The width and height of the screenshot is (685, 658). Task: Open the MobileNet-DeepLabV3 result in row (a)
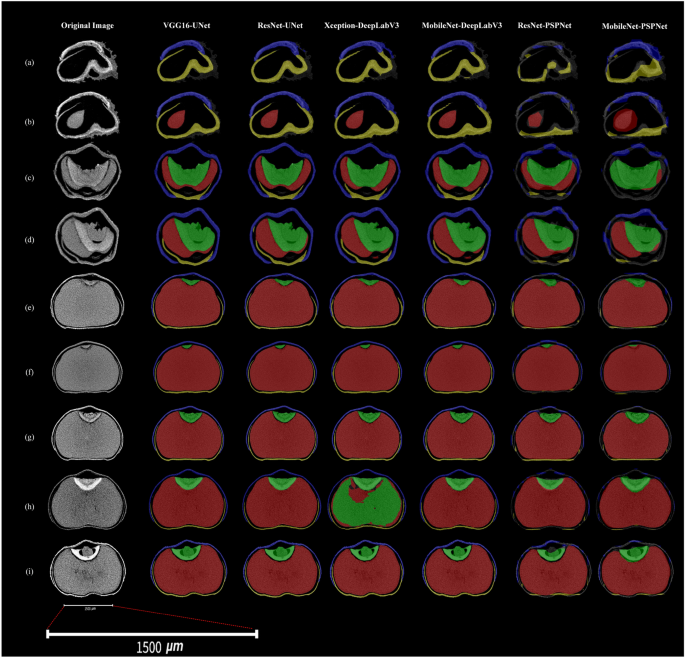point(460,62)
